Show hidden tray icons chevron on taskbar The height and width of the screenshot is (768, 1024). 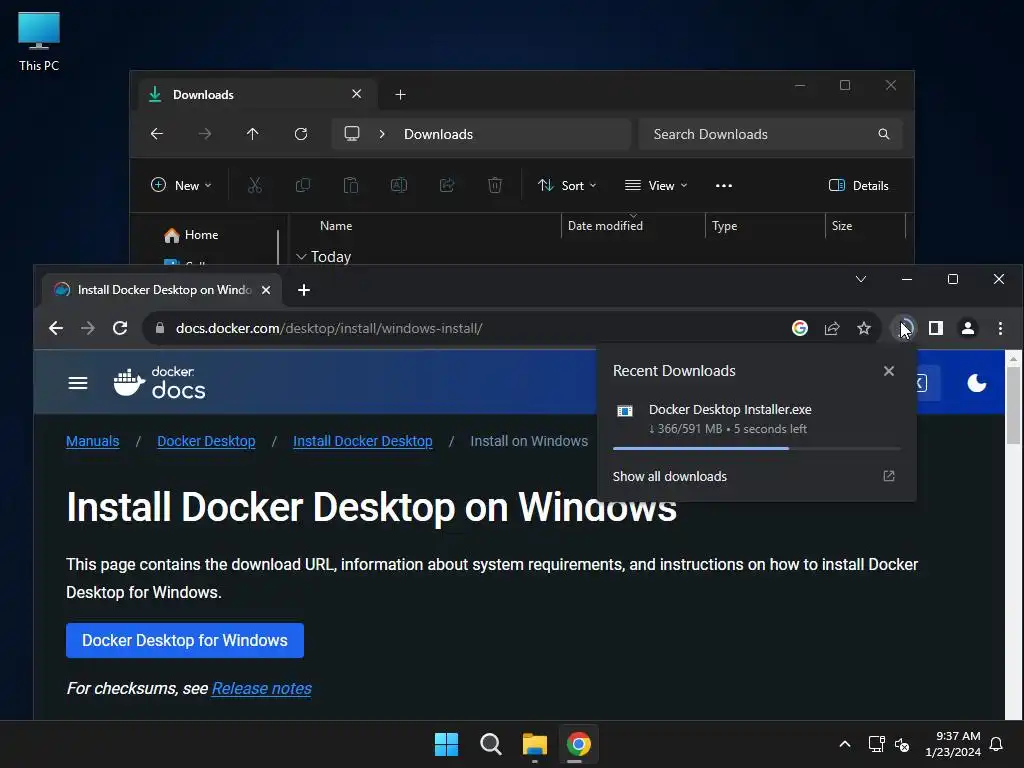844,744
